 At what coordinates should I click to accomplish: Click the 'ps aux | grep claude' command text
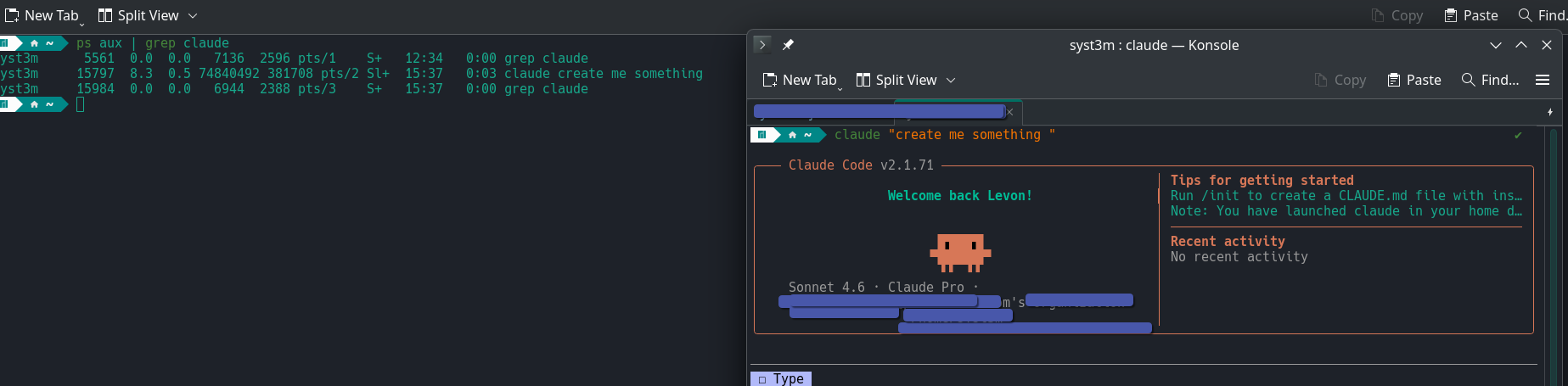pyautogui.click(x=153, y=42)
